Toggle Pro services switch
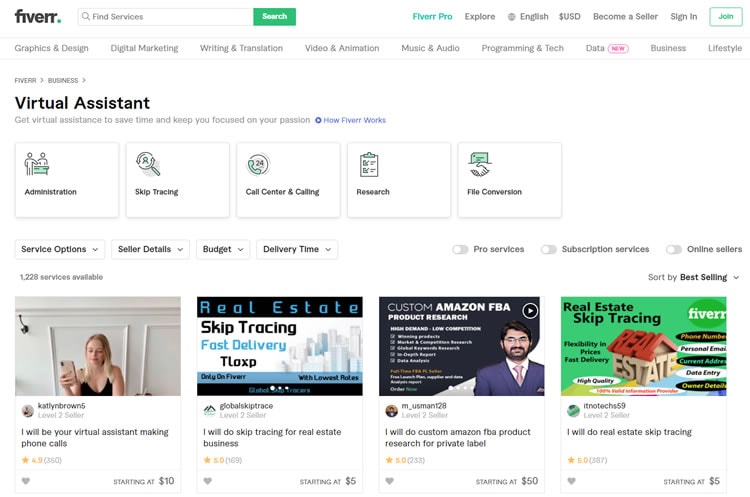750x497 pixels. click(460, 249)
